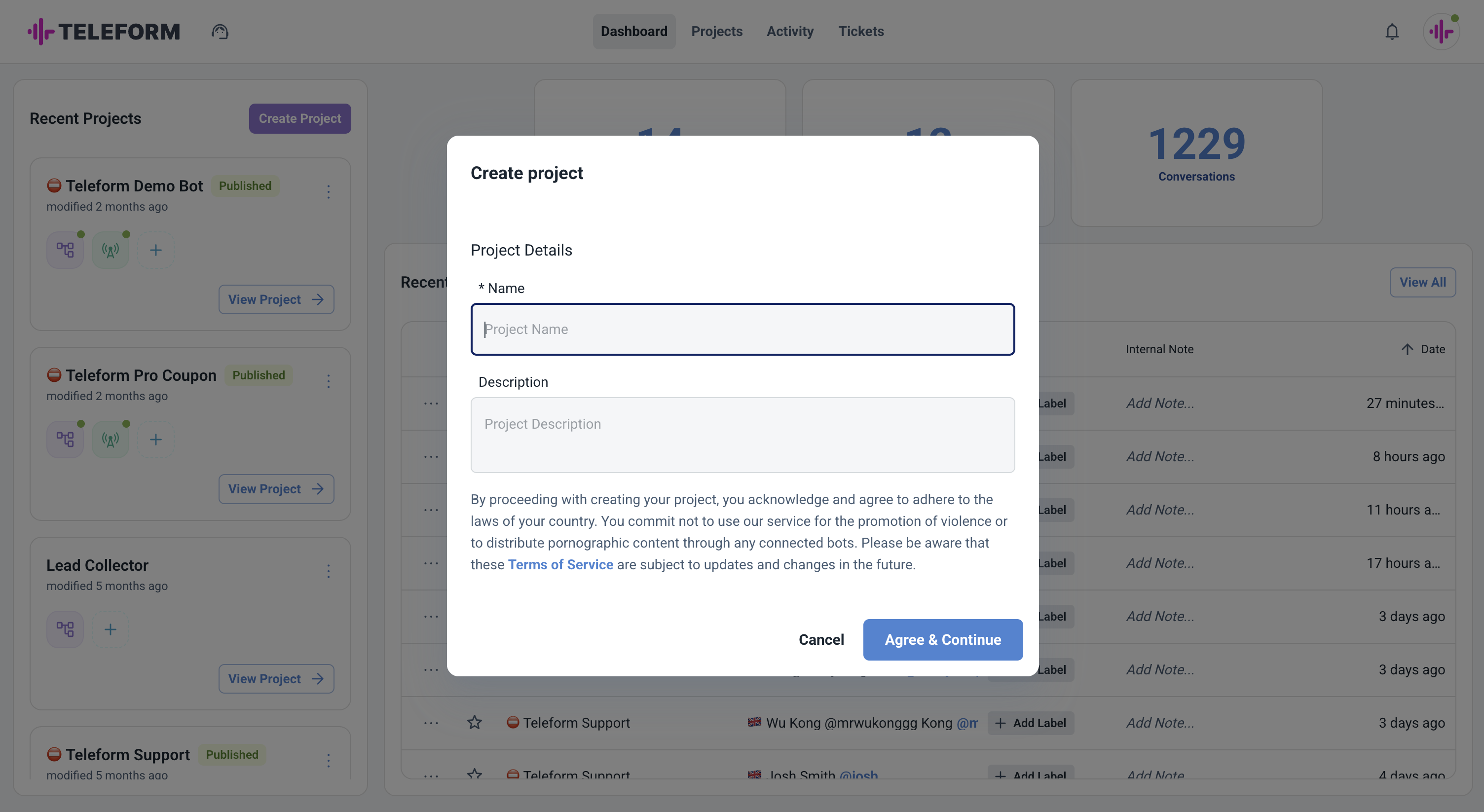1484x812 pixels.
Task: View Project for Teleform Pro Coupon
Action: (x=276, y=489)
